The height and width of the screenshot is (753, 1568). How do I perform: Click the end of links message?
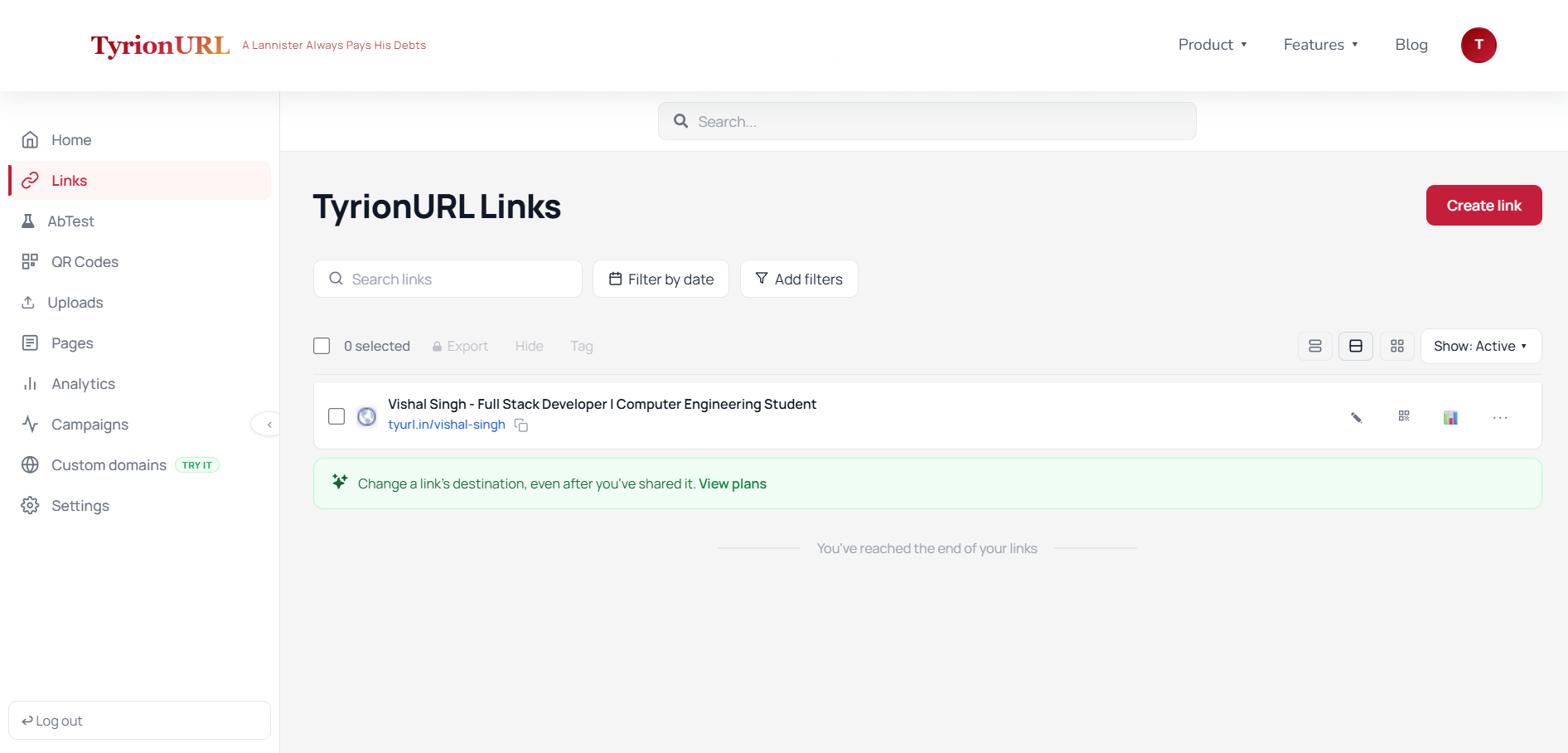927,548
